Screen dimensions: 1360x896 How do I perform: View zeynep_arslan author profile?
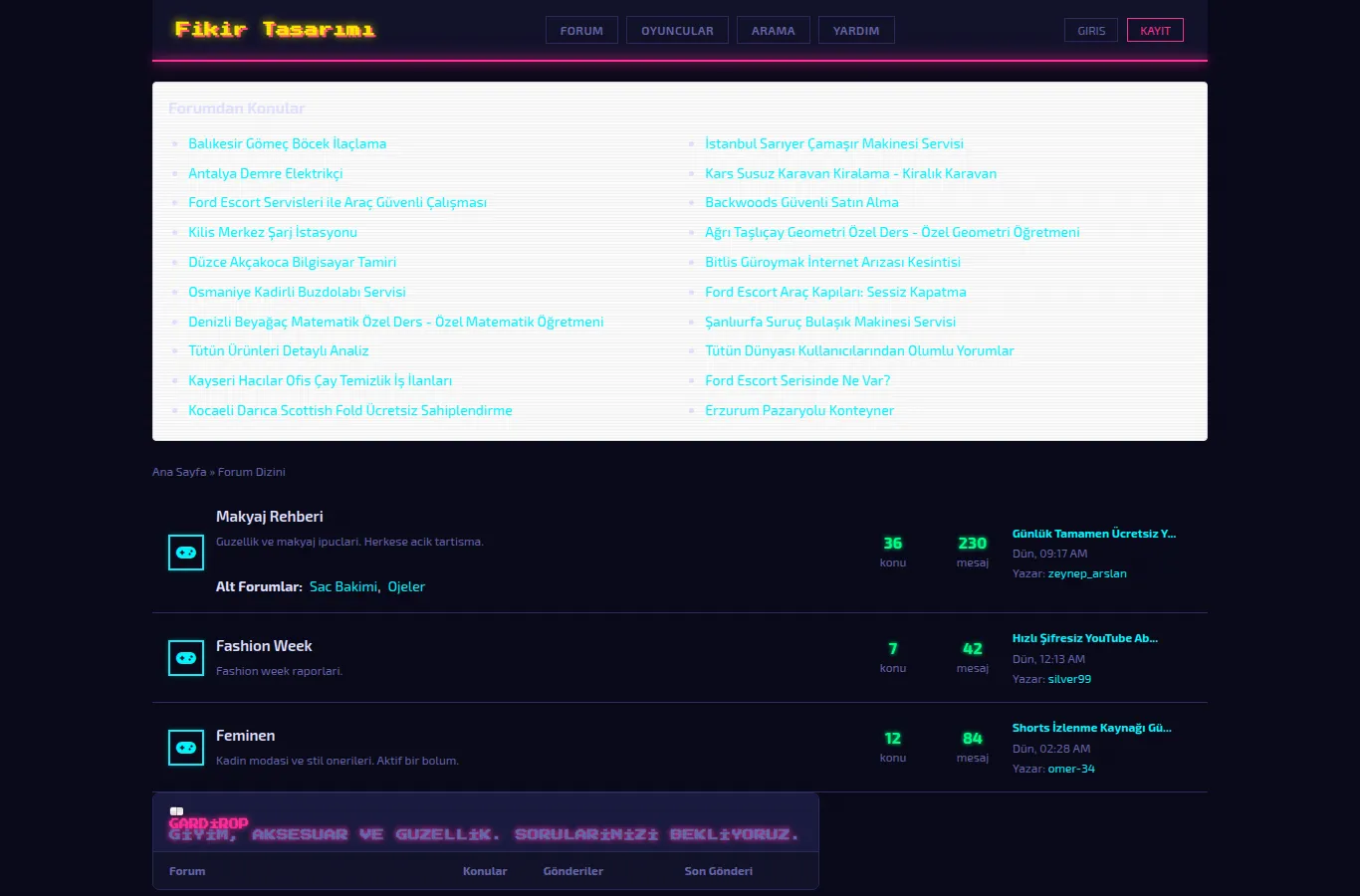coord(1087,573)
